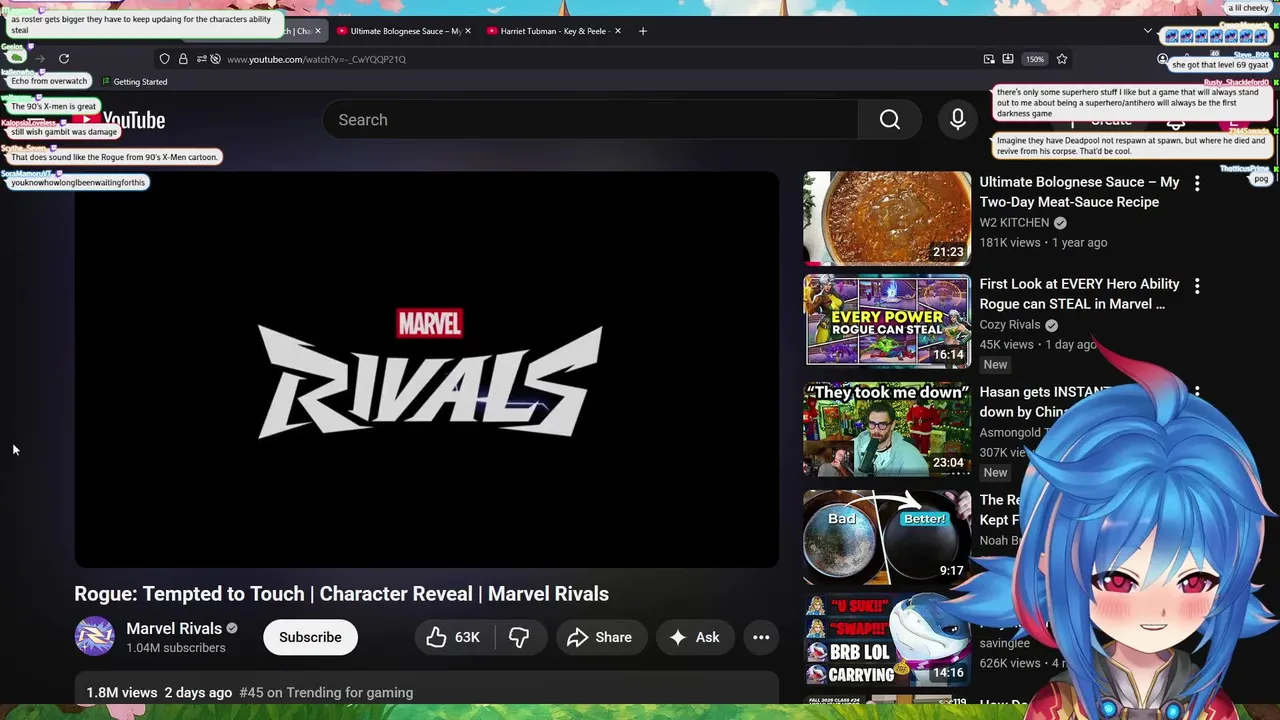Open the Ultimate Bolognese Sauce thumbnail
1280x720 pixels.
coord(887,218)
